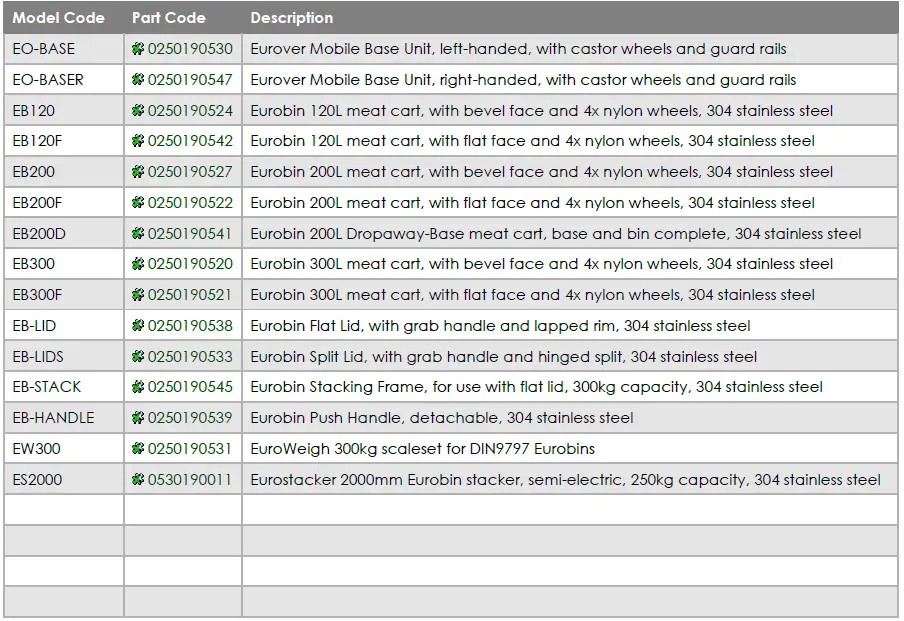Click the green icon beside part code 0250190547
904x621 pixels.
pos(138,80)
